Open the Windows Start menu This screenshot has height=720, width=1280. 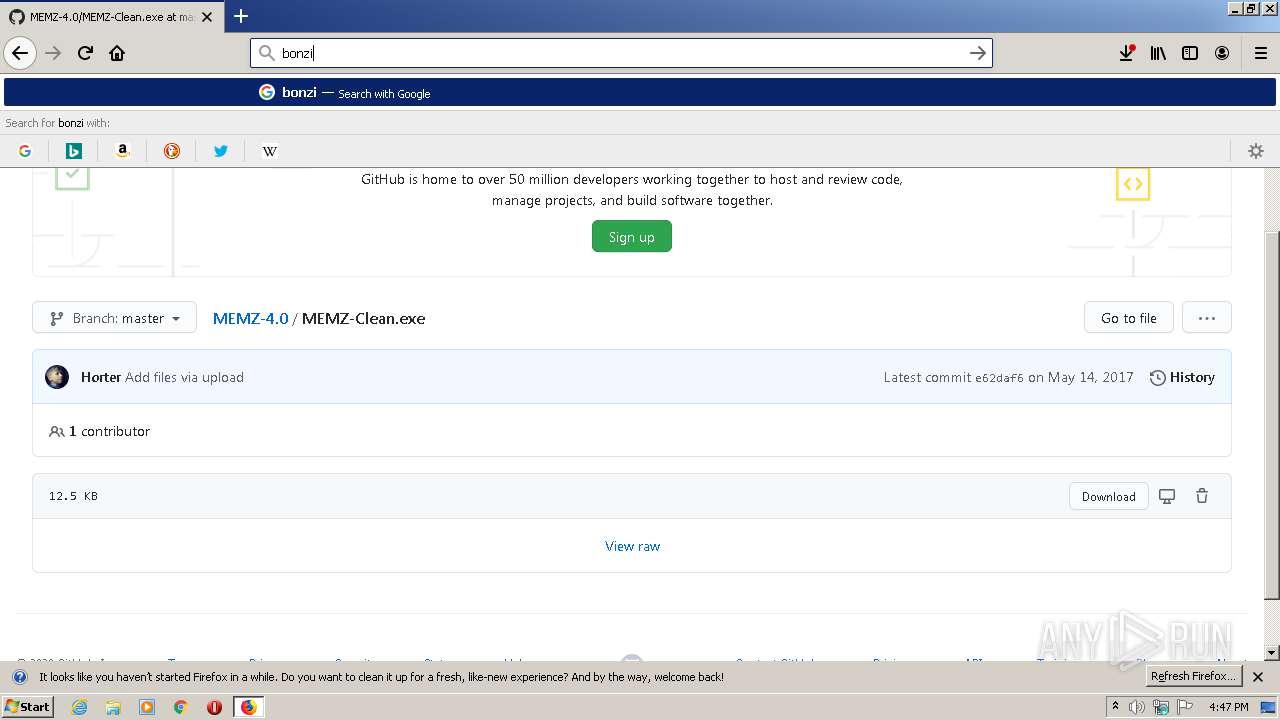pyautogui.click(x=27, y=707)
